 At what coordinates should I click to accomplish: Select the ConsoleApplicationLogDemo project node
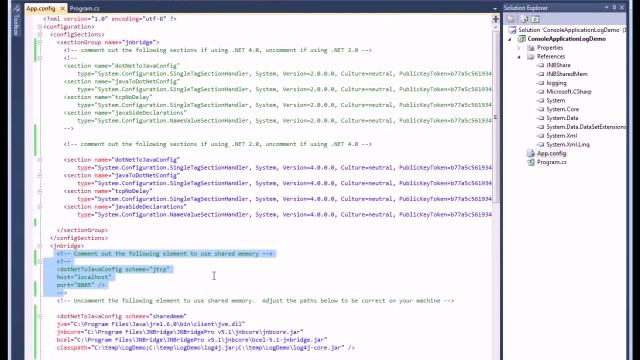coord(567,39)
